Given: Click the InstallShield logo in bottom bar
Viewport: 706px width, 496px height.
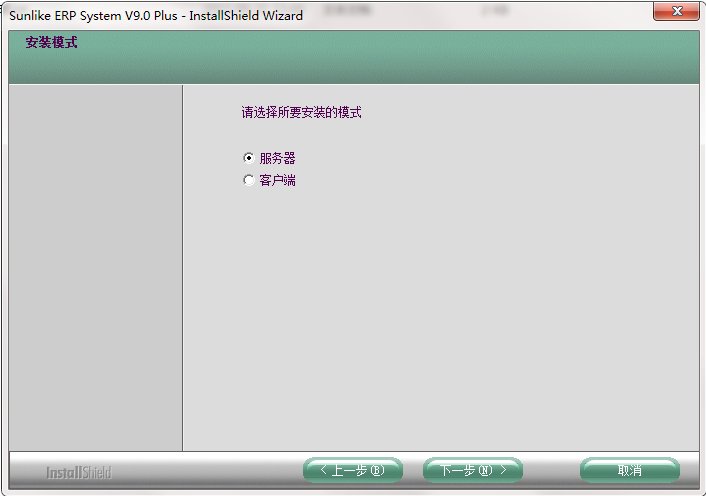Looking at the screenshot, I should [78, 472].
